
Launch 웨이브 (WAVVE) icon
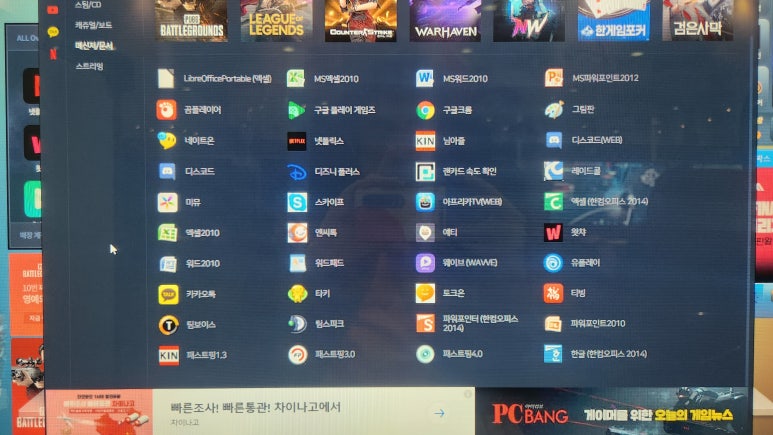tap(425, 263)
